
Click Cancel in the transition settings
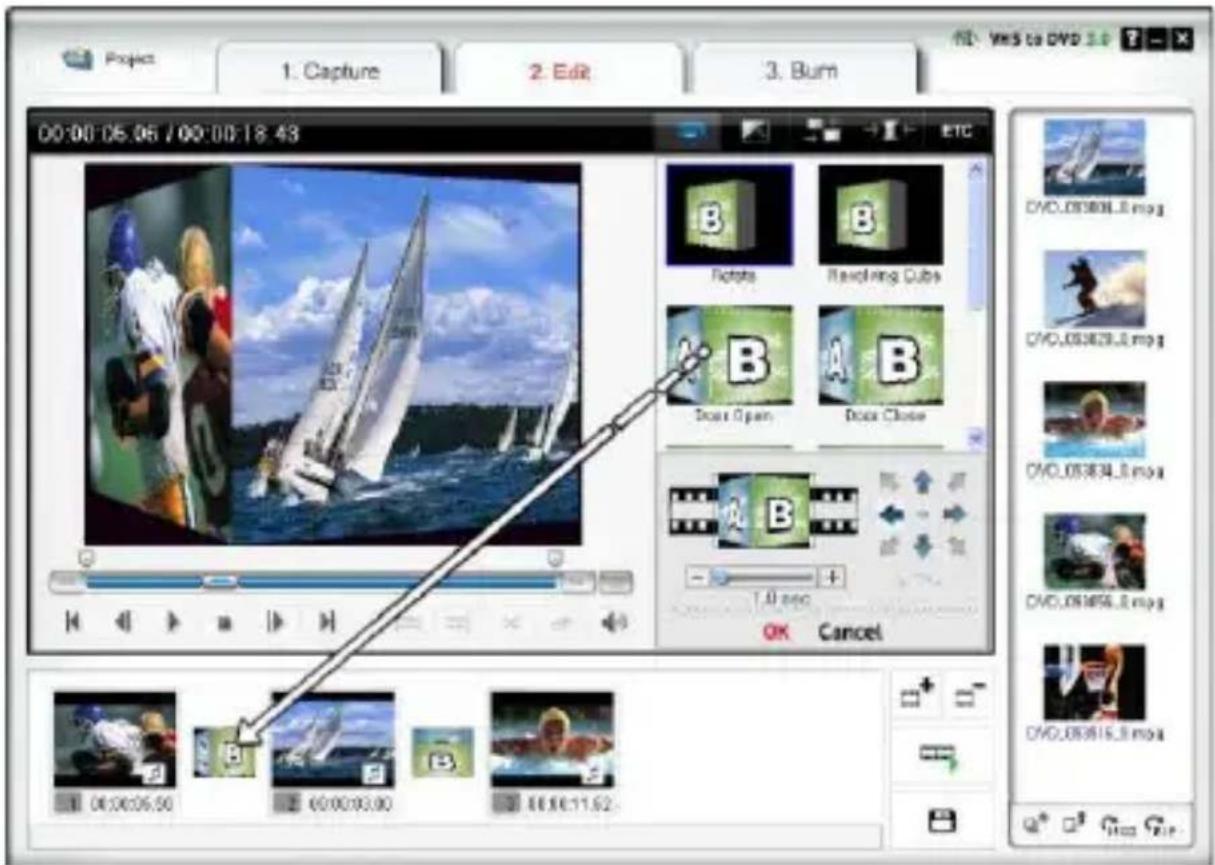tap(849, 632)
